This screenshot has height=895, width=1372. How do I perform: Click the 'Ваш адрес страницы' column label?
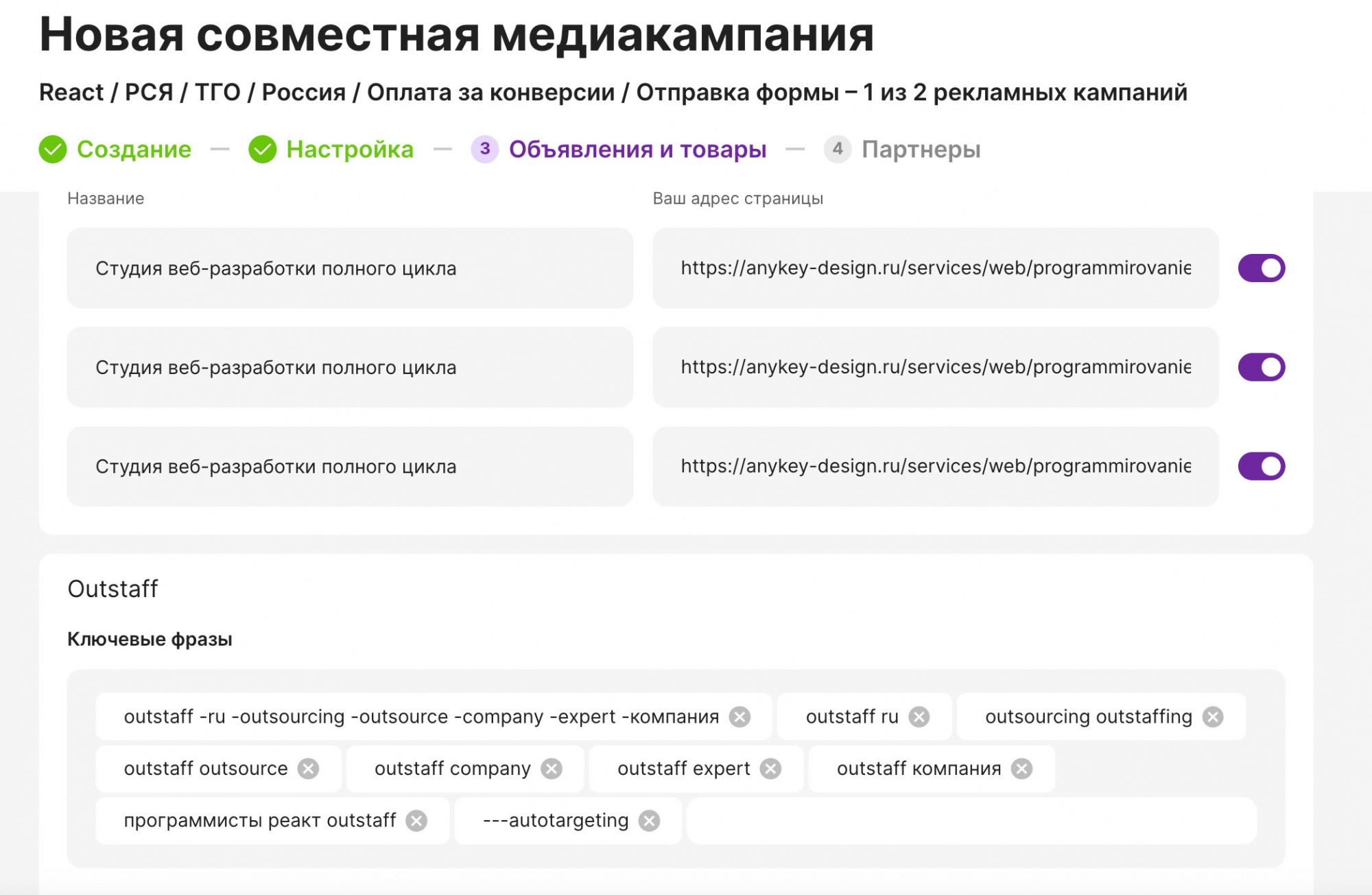pos(738,199)
